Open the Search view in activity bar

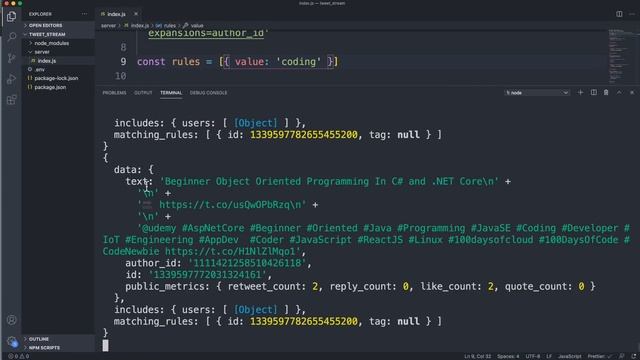(11, 37)
